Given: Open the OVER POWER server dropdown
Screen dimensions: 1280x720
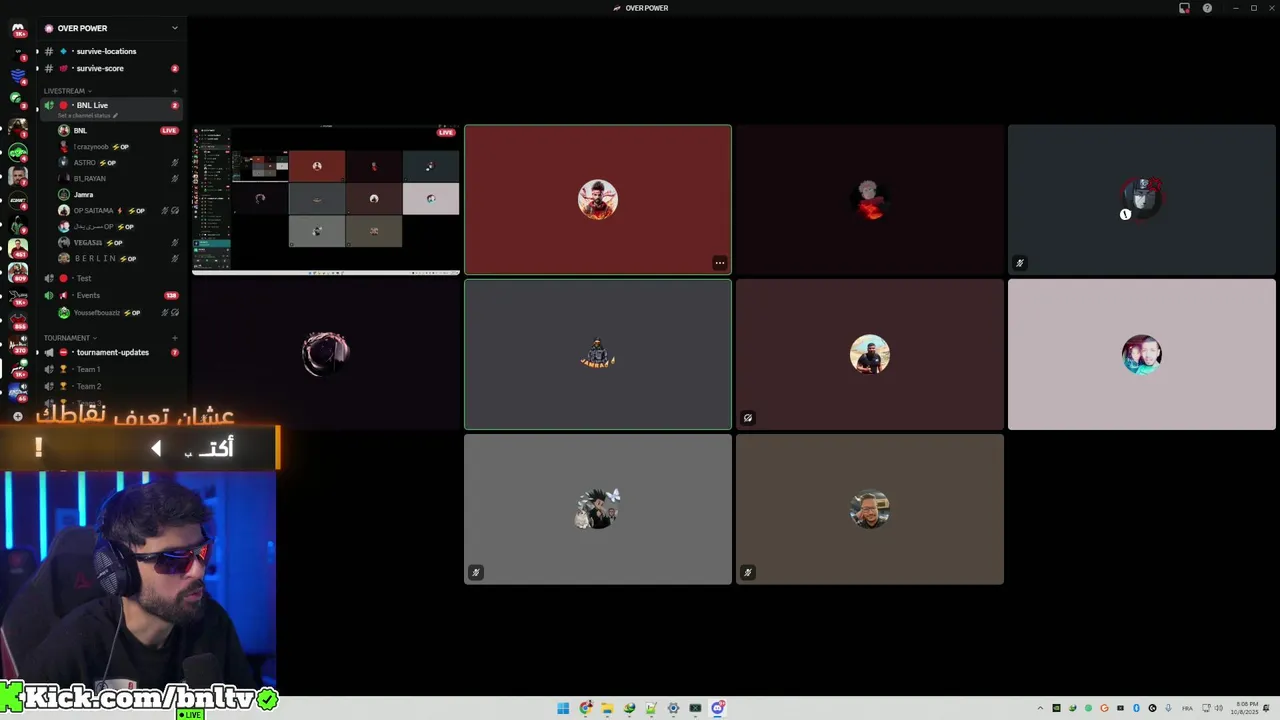Looking at the screenshot, I should tap(110, 28).
